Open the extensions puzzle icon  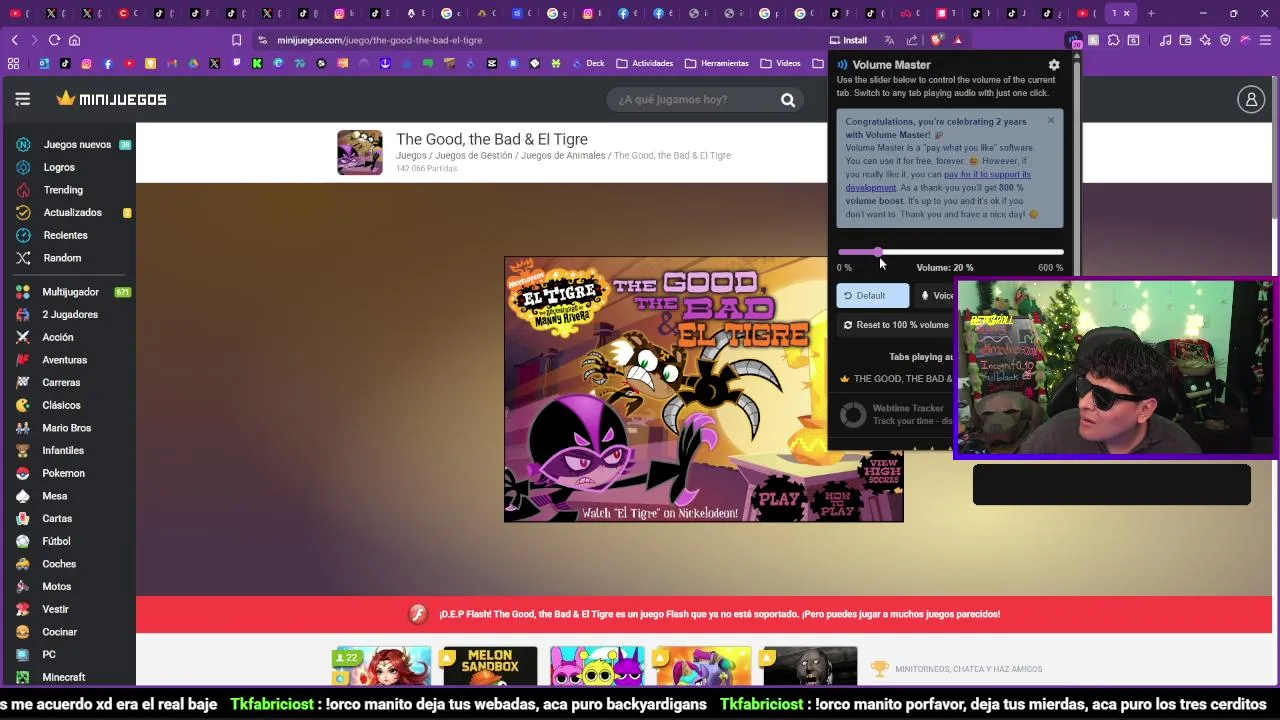point(1113,40)
